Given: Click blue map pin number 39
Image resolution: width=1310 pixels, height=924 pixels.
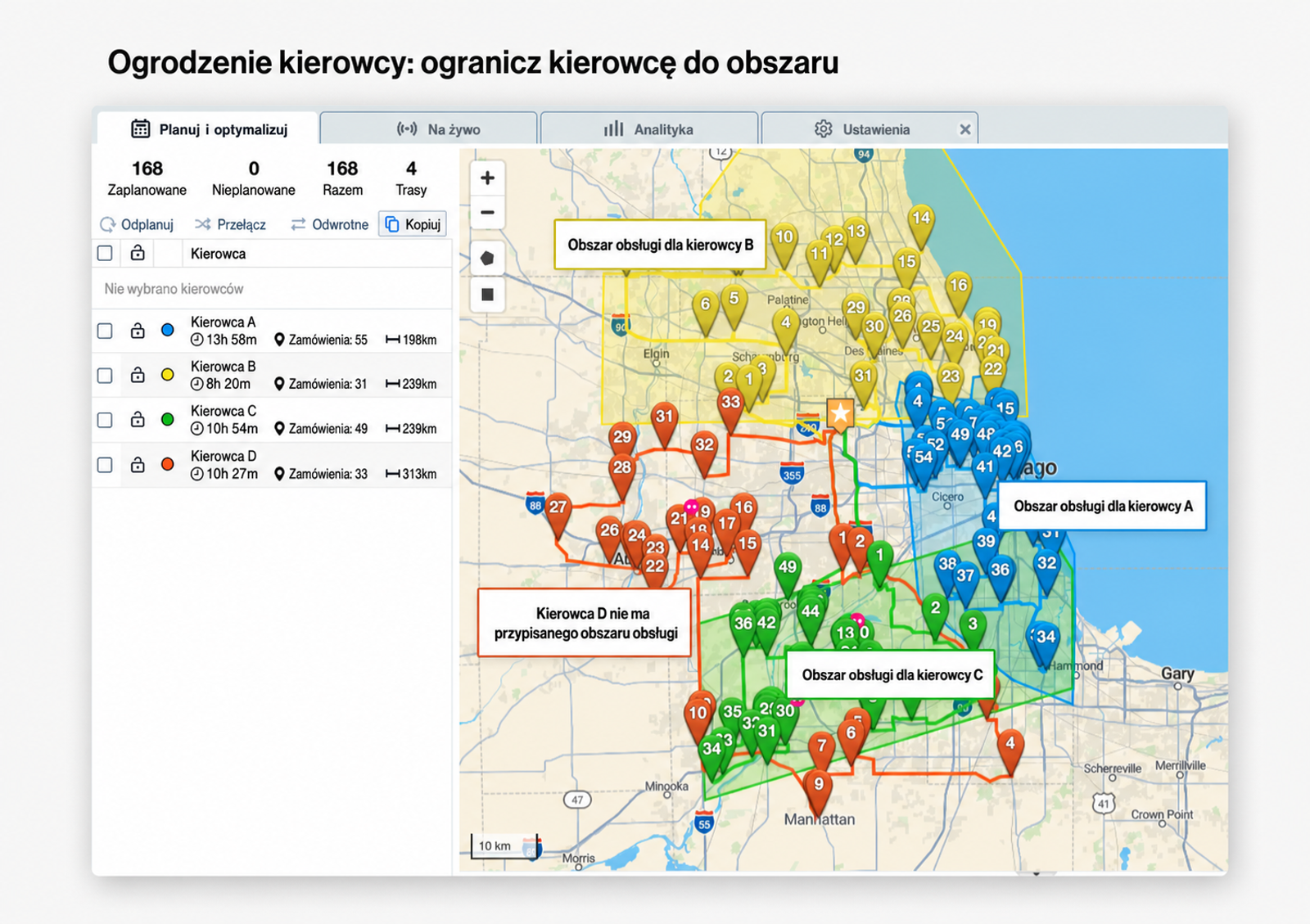Looking at the screenshot, I should [986, 548].
